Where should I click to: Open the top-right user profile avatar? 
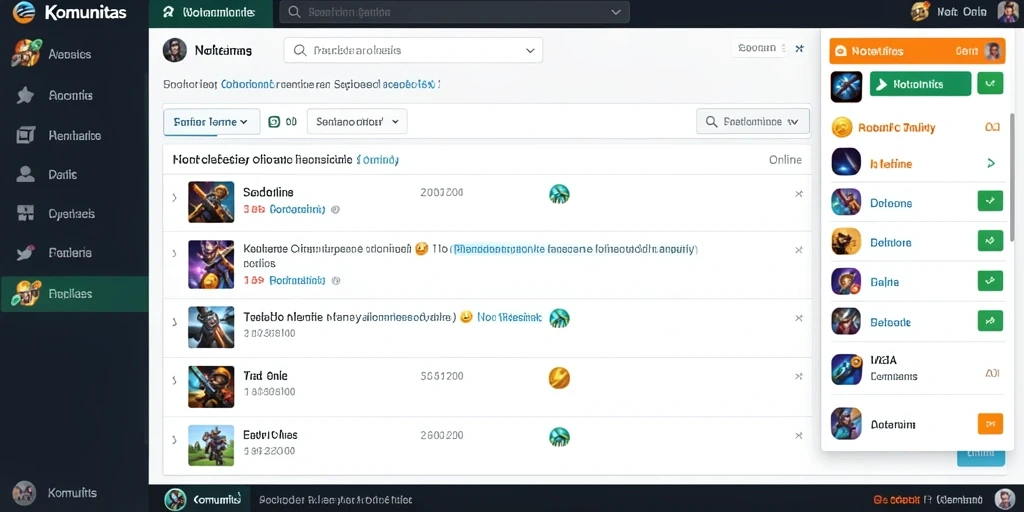[x=1008, y=12]
